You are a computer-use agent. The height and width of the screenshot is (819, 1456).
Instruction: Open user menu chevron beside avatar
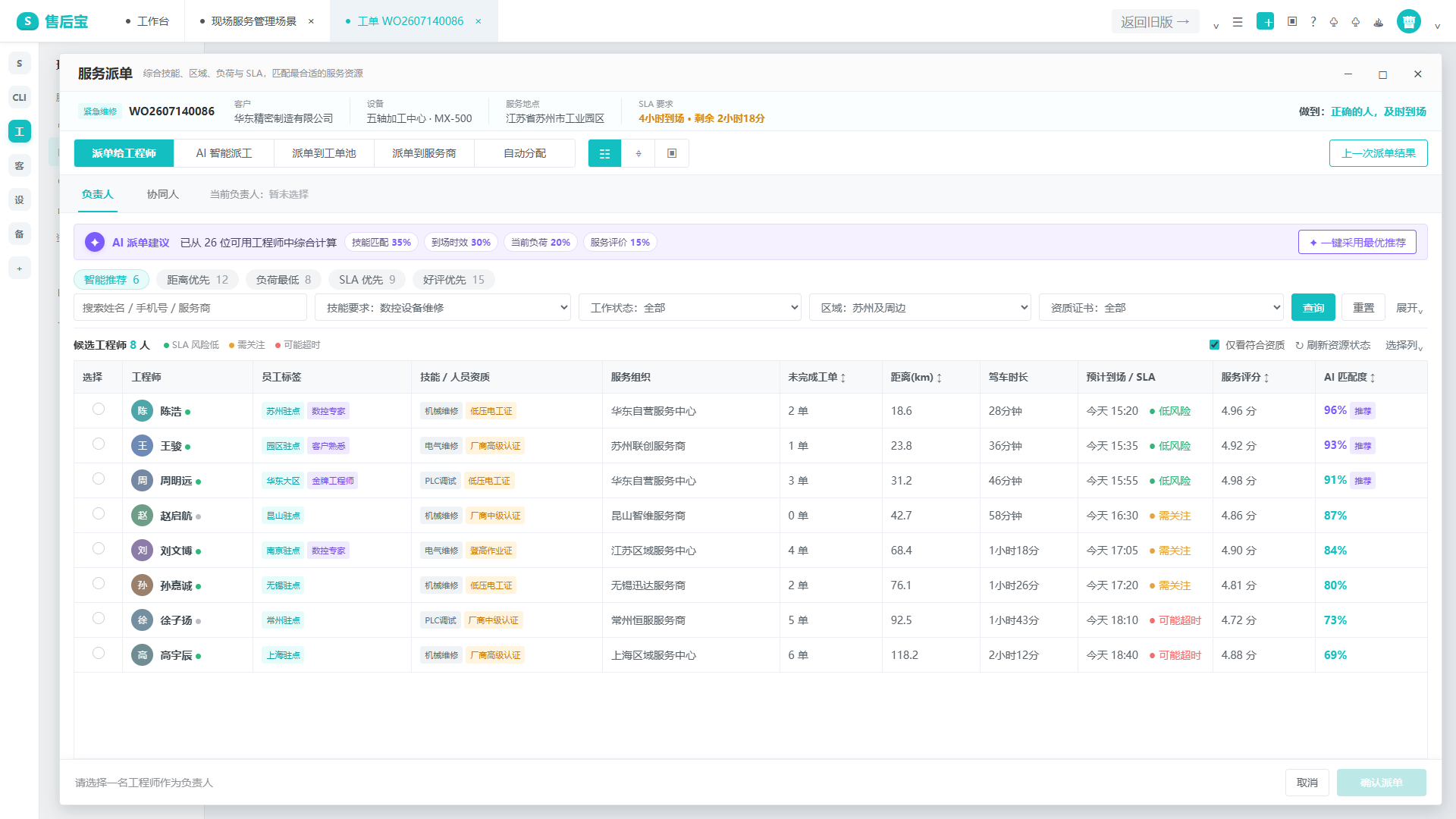(x=1437, y=26)
